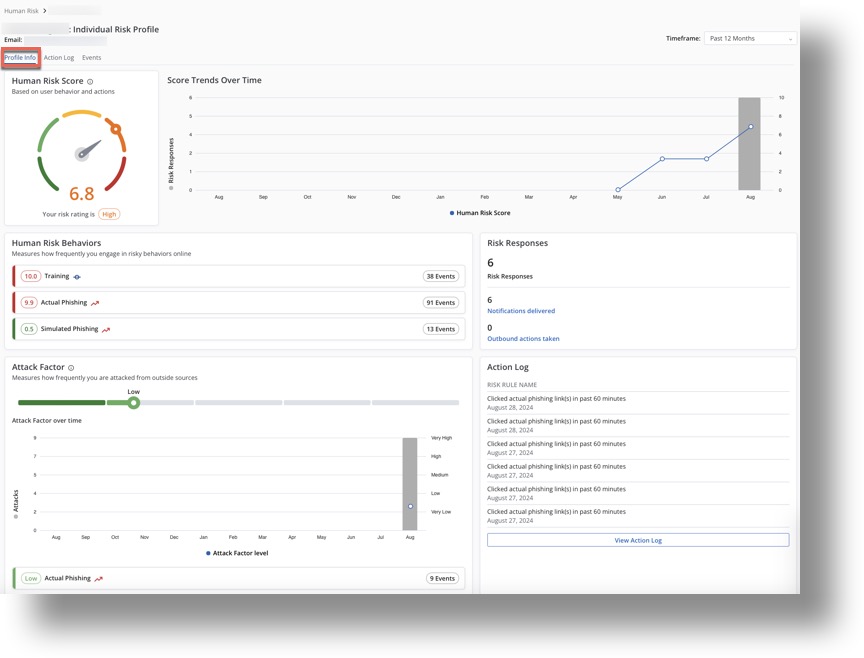Switch to the Events tab
Viewport: 864px width, 658px height.
91,58
